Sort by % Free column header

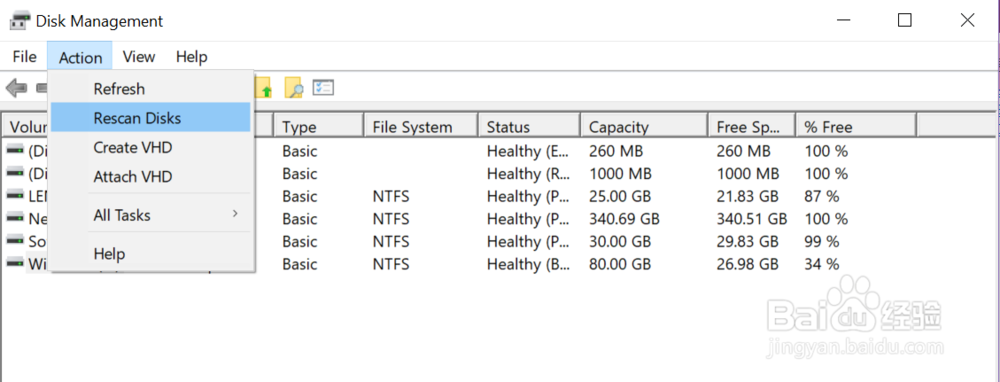point(857,126)
